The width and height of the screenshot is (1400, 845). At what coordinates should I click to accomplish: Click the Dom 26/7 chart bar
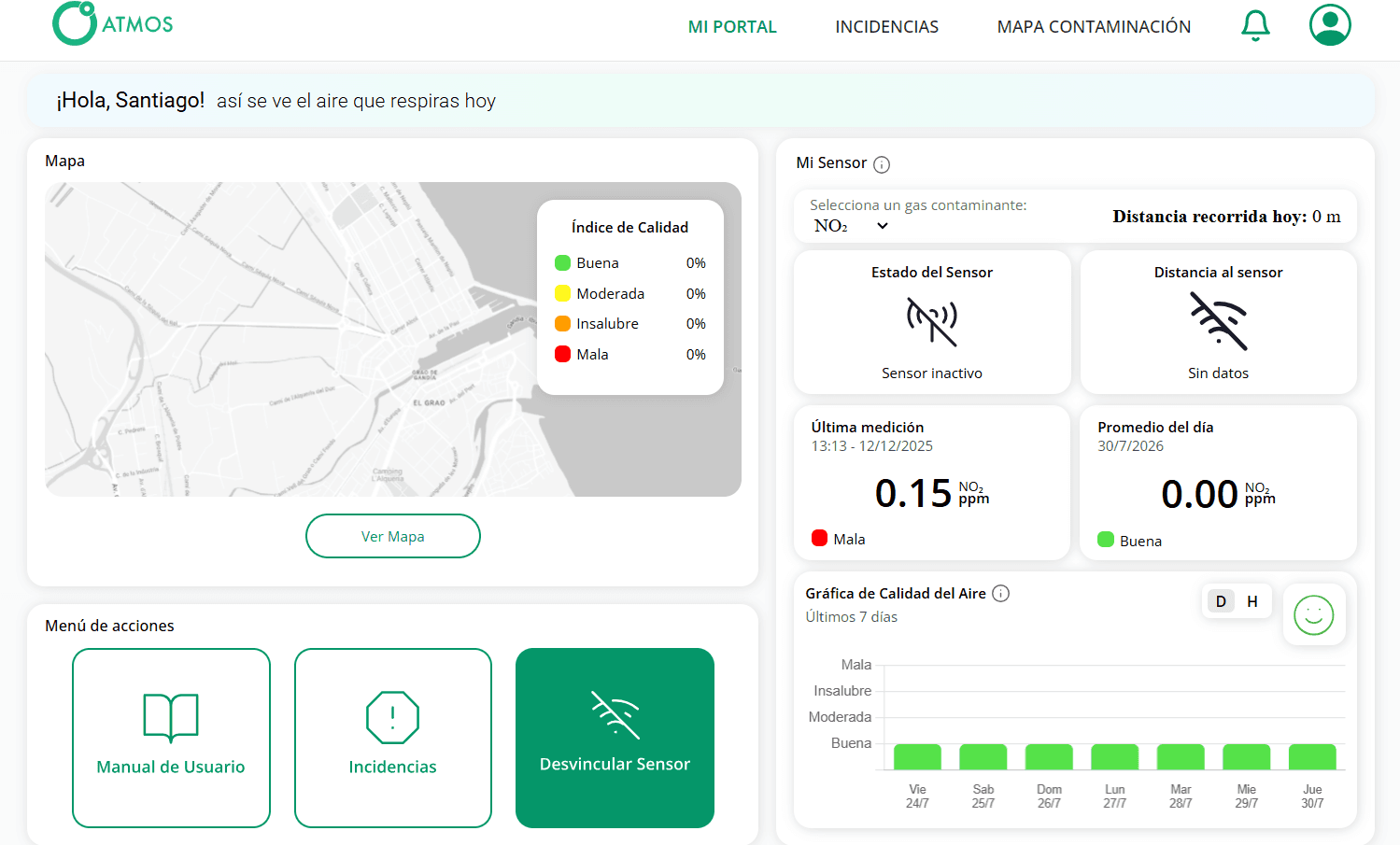1049,756
